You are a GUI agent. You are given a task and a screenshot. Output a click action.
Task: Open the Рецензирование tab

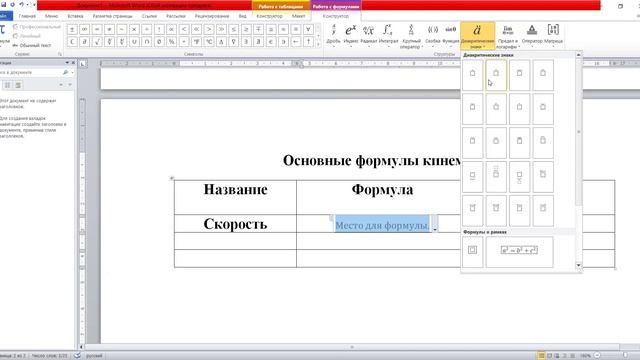click(x=212, y=16)
